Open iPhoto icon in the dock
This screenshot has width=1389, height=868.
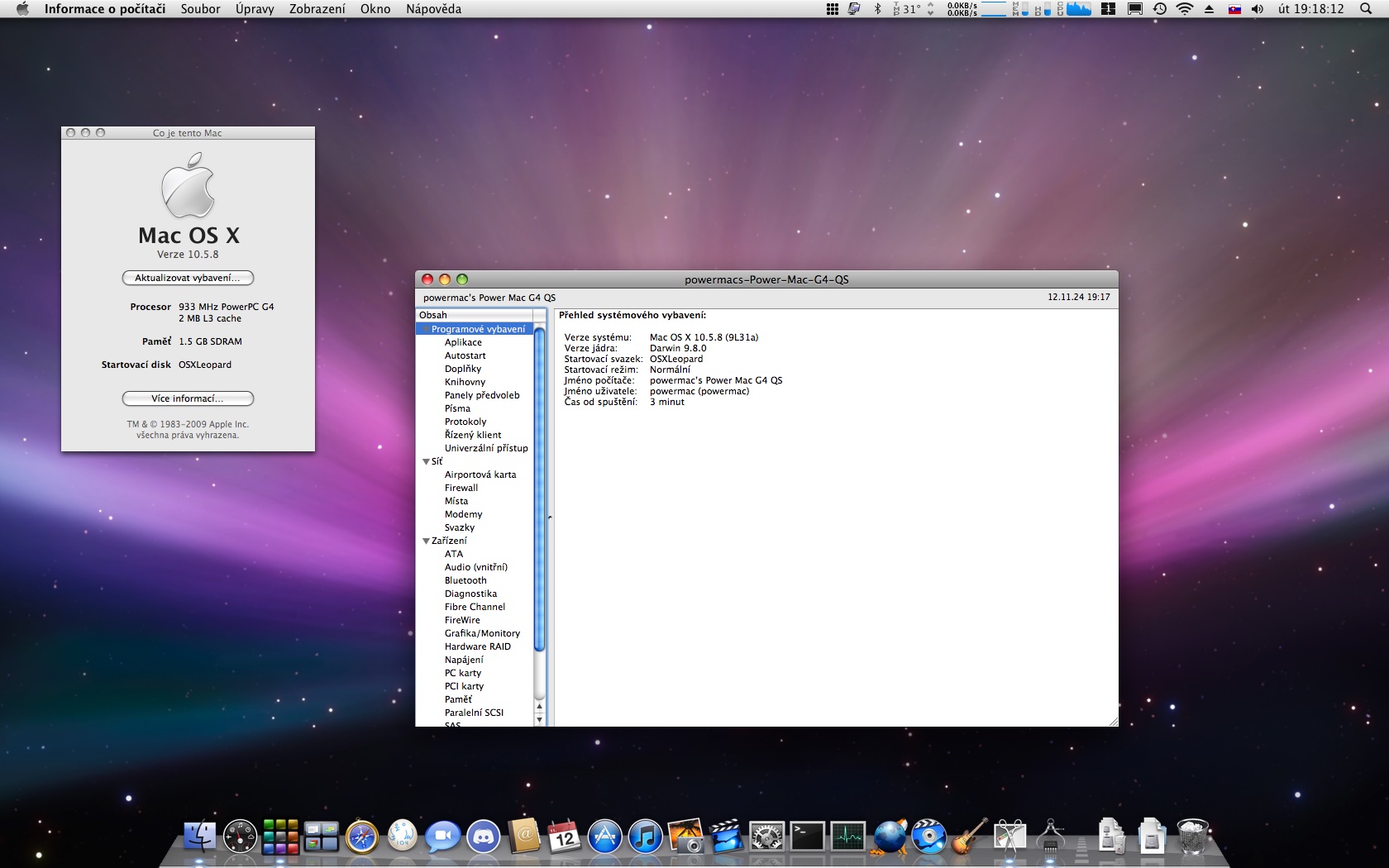tap(685, 837)
